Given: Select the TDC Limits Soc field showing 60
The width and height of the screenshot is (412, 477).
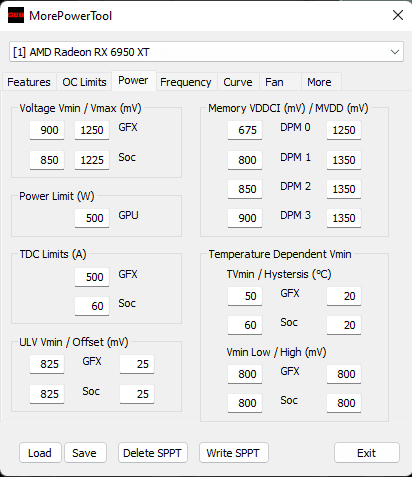Looking at the screenshot, I should click(x=92, y=306).
